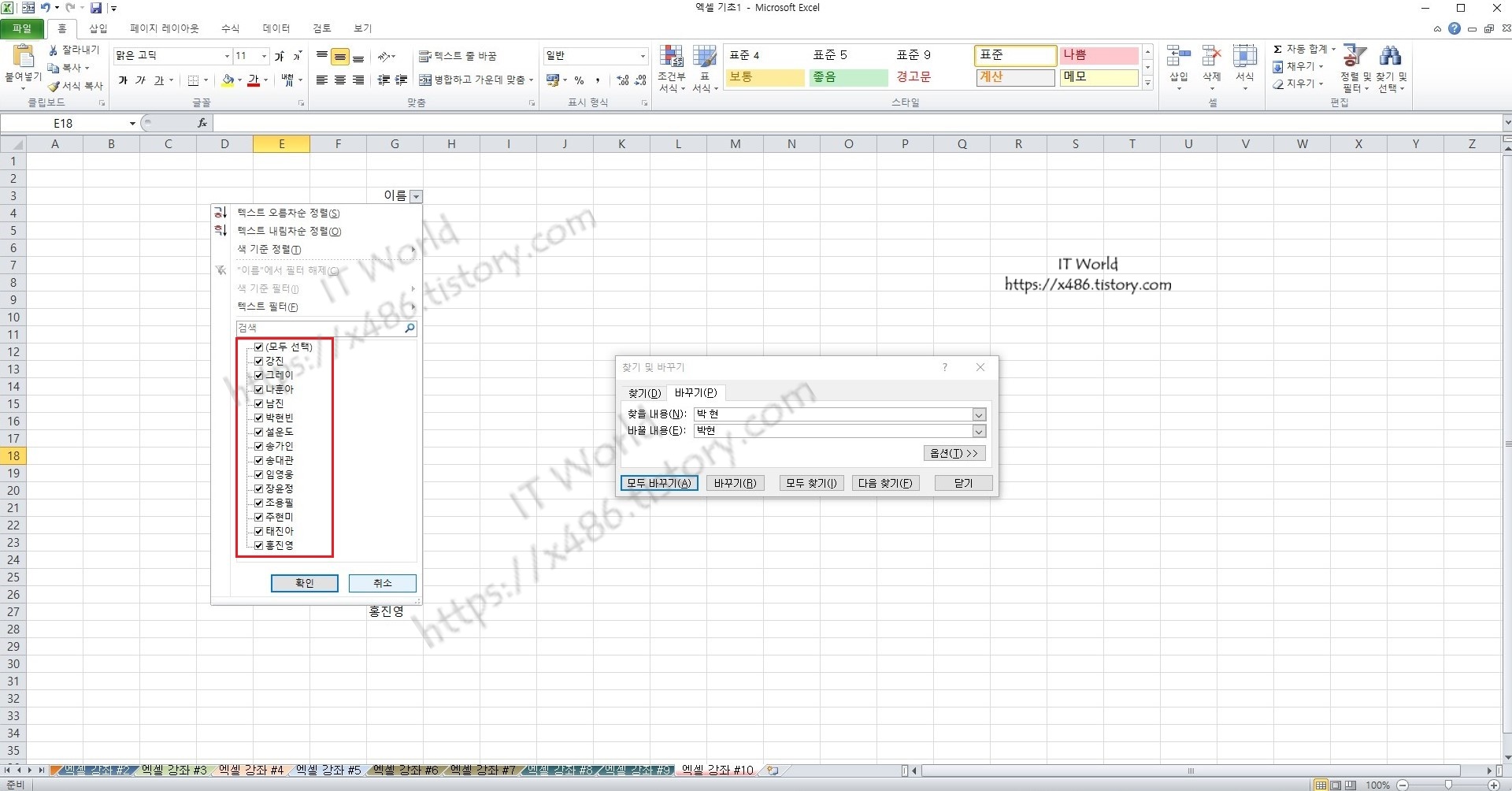Click the Insert cells icon
1512x791 pixels.
[1179, 56]
